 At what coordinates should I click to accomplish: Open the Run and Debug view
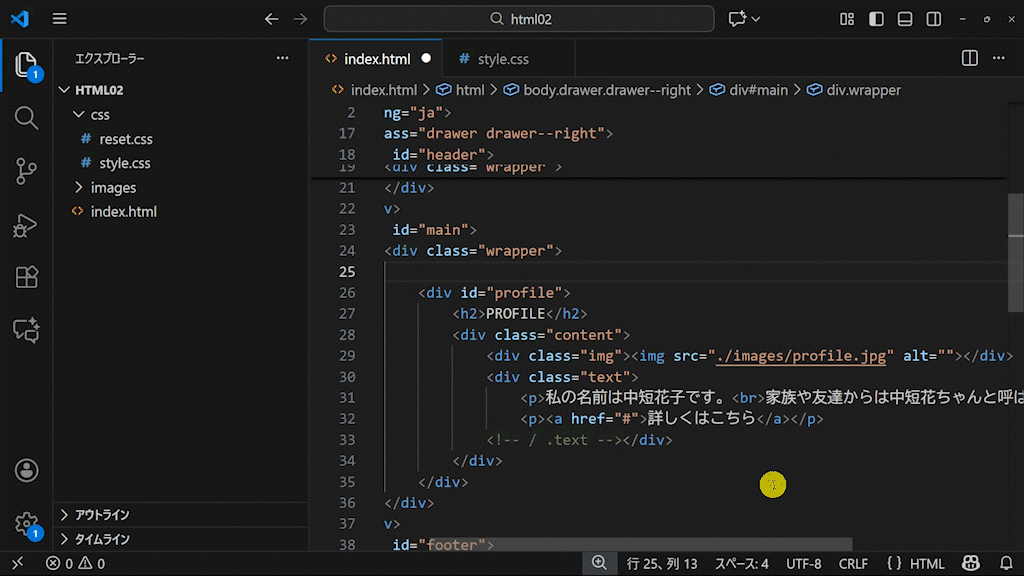tap(26, 225)
